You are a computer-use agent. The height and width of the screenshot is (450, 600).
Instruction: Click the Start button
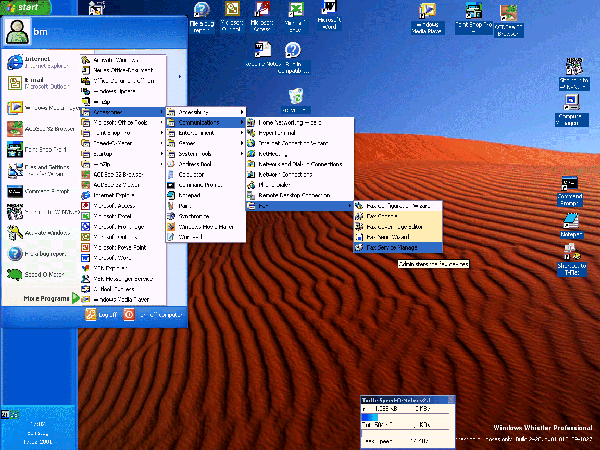[25, 7]
